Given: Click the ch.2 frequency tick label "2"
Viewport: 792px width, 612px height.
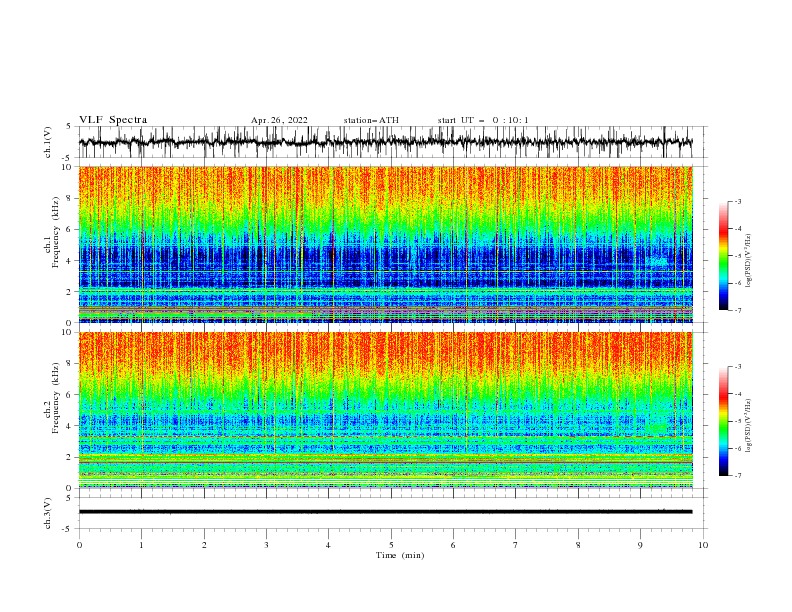Looking at the screenshot, I should pos(70,457).
